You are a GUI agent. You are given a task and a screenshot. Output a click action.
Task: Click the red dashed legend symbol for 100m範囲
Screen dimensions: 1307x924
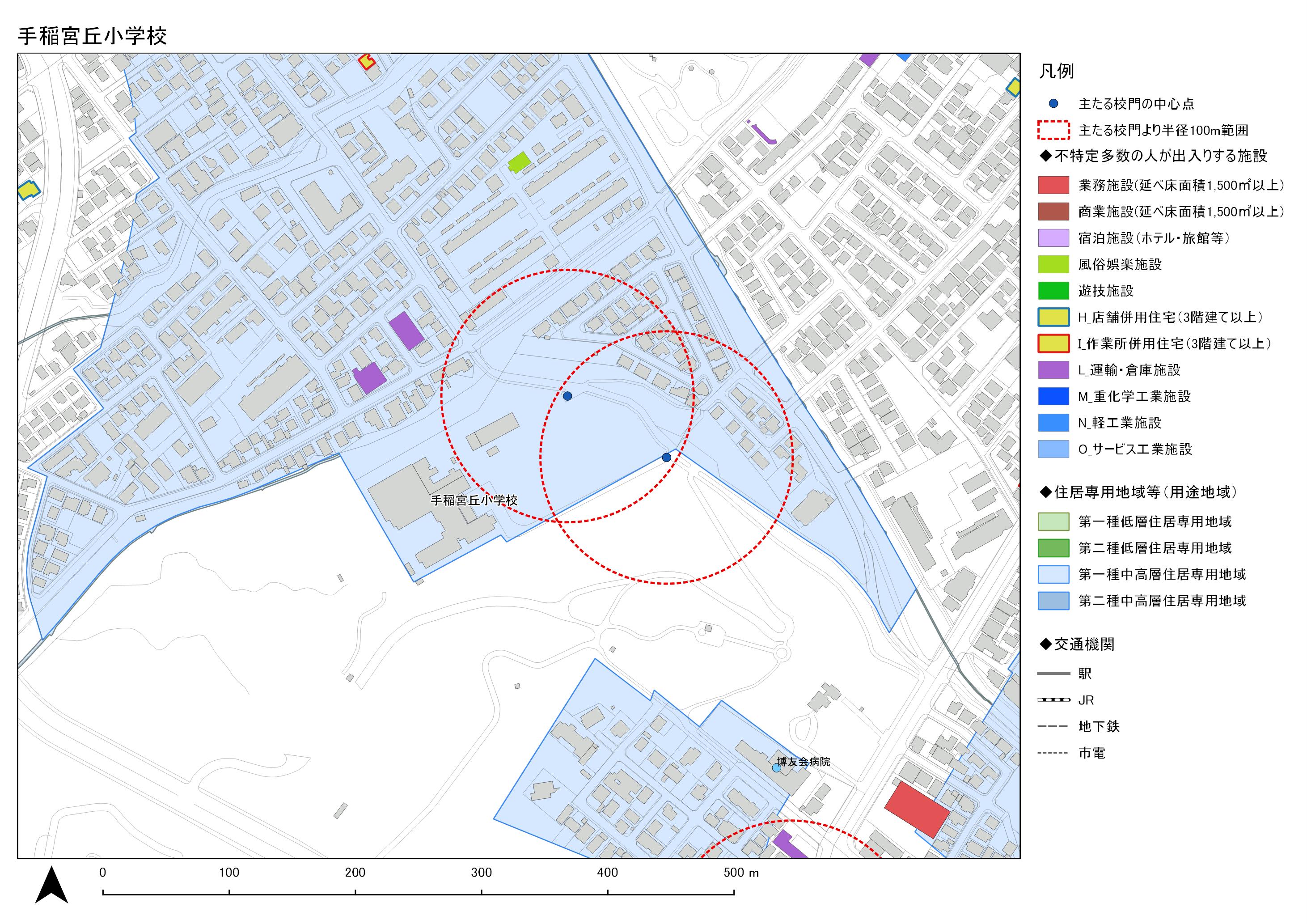click(x=1053, y=131)
